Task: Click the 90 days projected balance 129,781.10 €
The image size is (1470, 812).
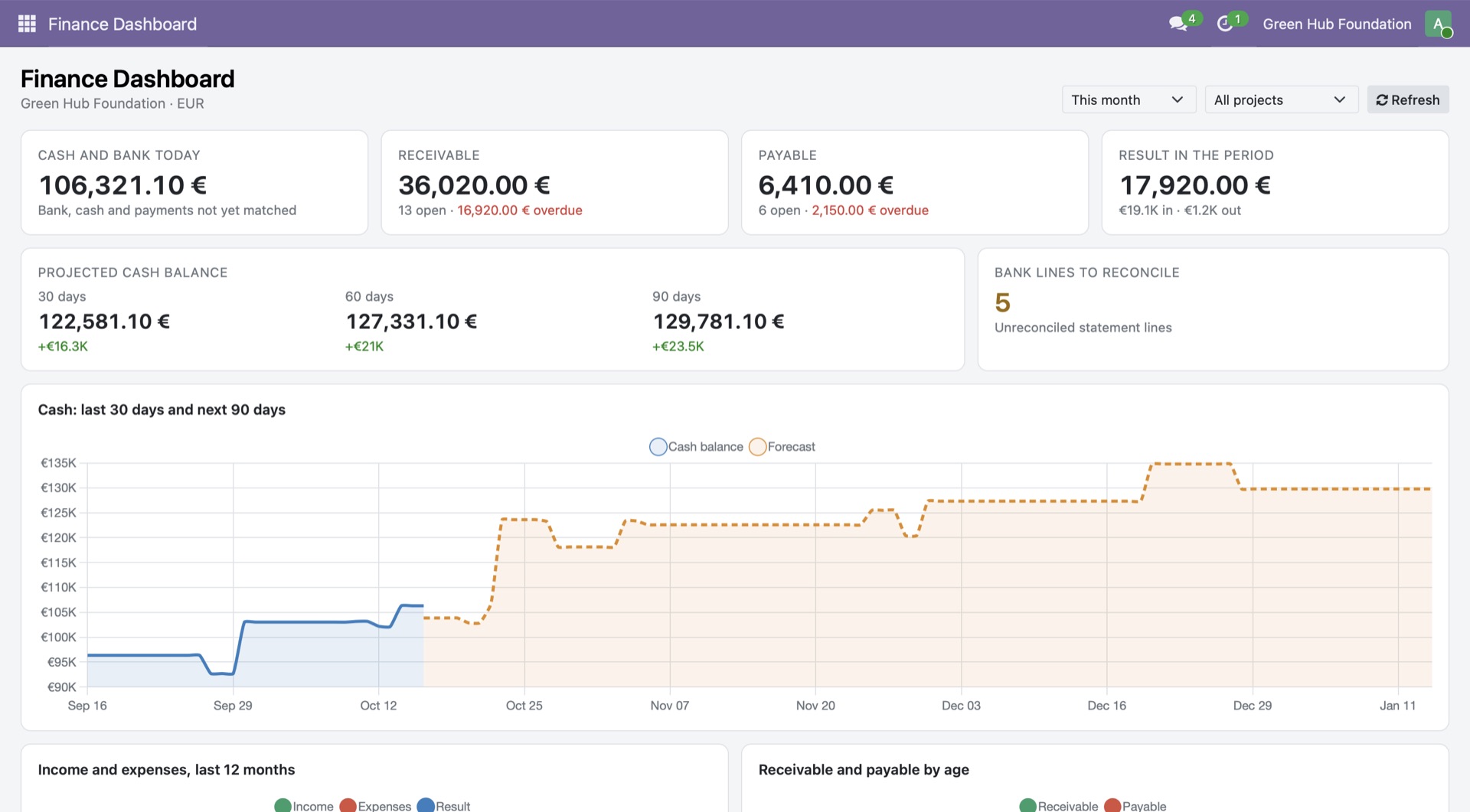Action: click(718, 321)
